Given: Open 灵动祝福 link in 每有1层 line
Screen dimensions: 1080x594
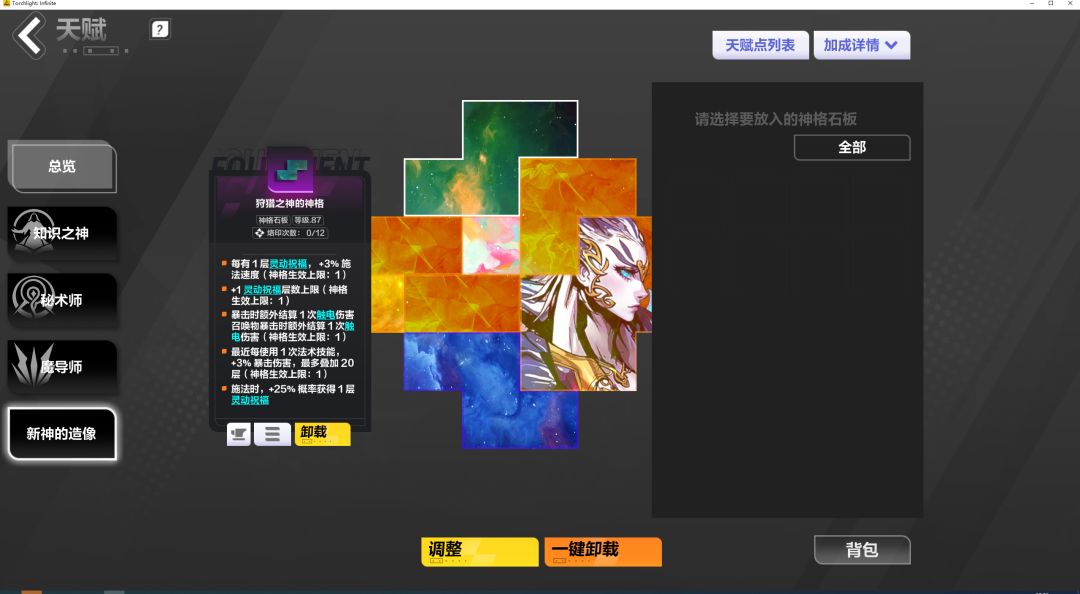Looking at the screenshot, I should point(288,263).
